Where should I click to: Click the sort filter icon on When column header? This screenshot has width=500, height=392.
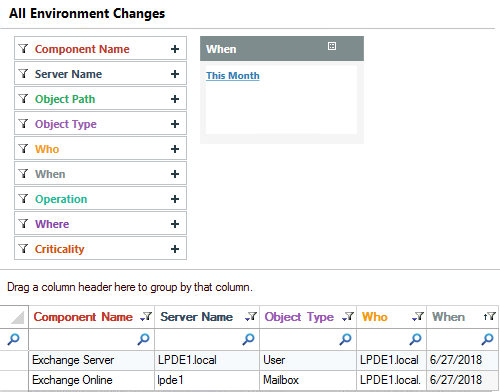click(490, 316)
